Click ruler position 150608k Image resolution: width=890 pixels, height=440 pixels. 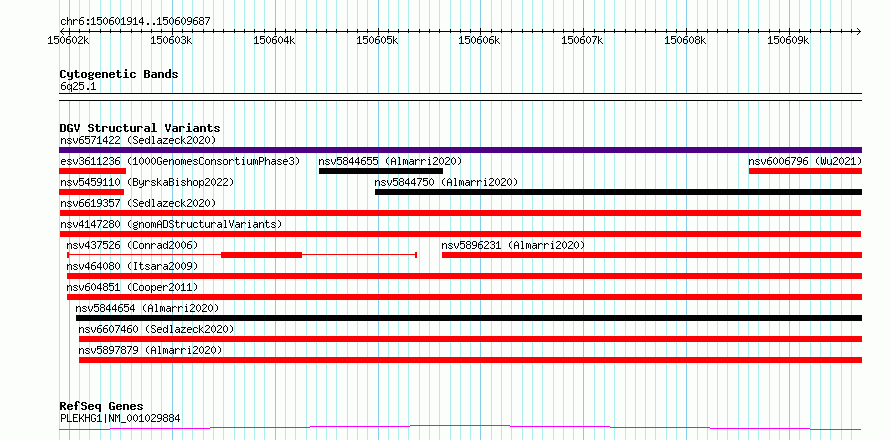686,41
